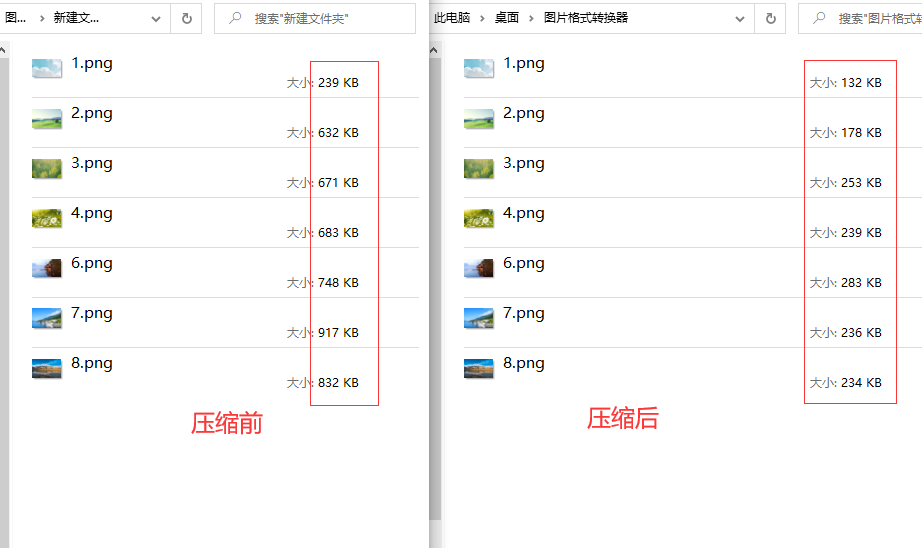Select 3.png thumbnail in right window
This screenshot has height=548, width=922.
(479, 168)
